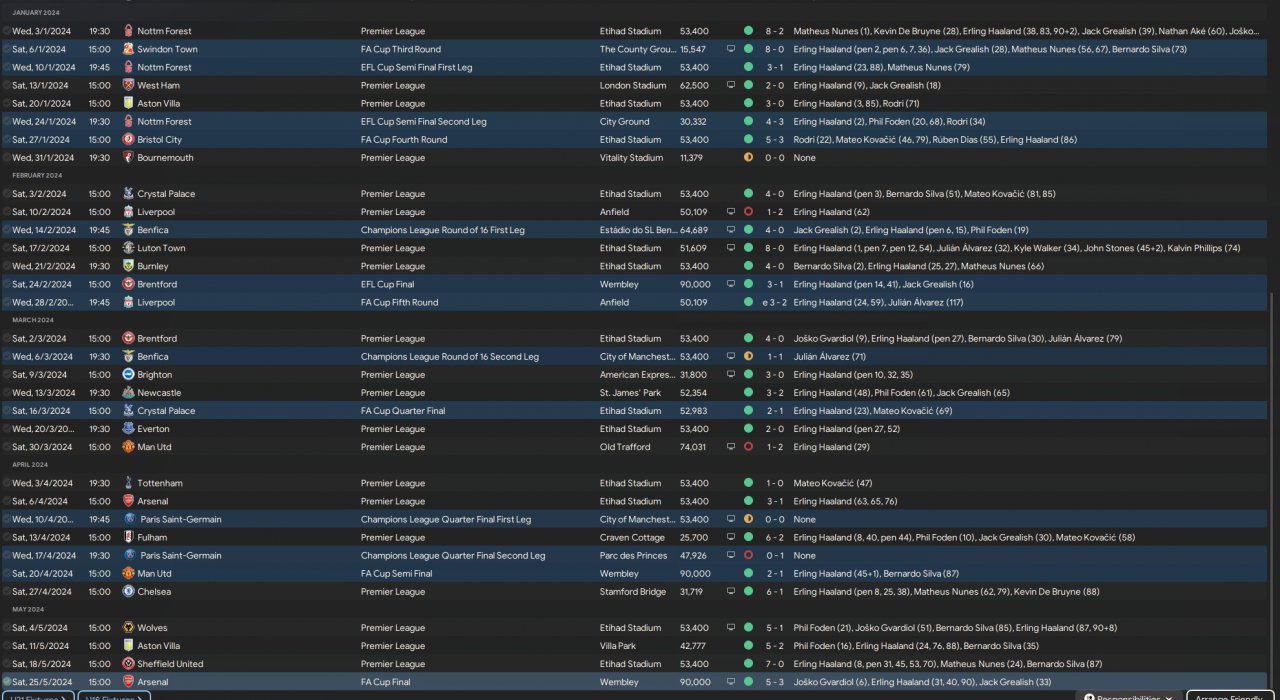Viewport: 1280px width, 700px height.
Task: Click the red loss indicator for Man Utd 30/3/2024
Action: tap(748, 447)
